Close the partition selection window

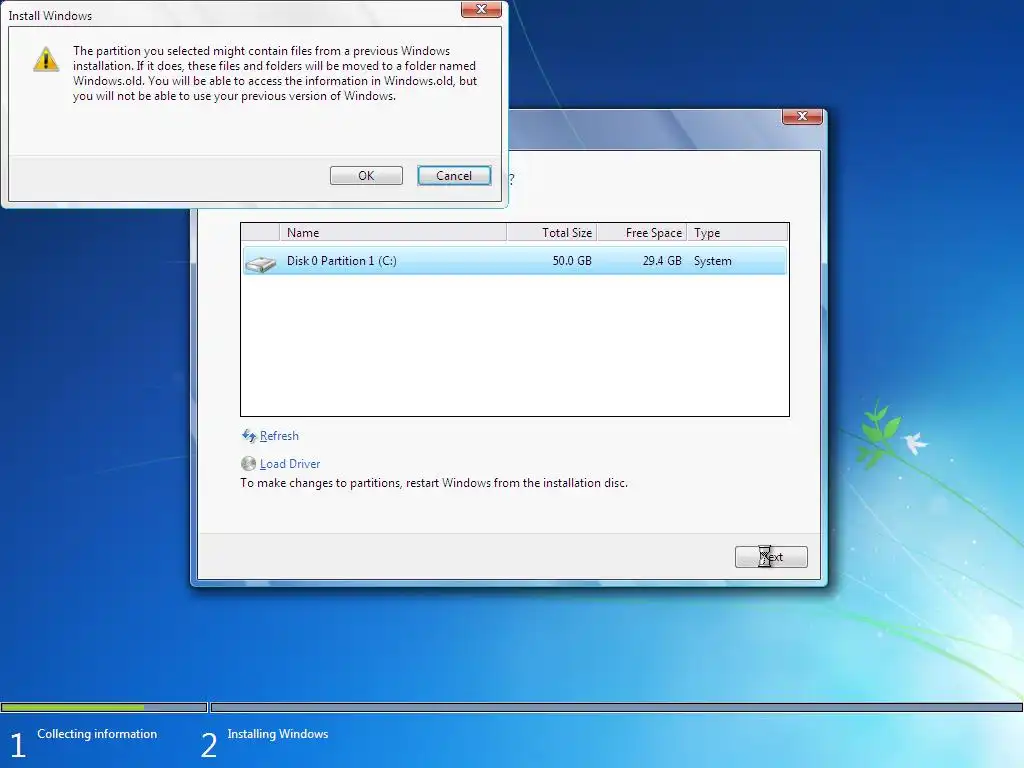[x=802, y=116]
